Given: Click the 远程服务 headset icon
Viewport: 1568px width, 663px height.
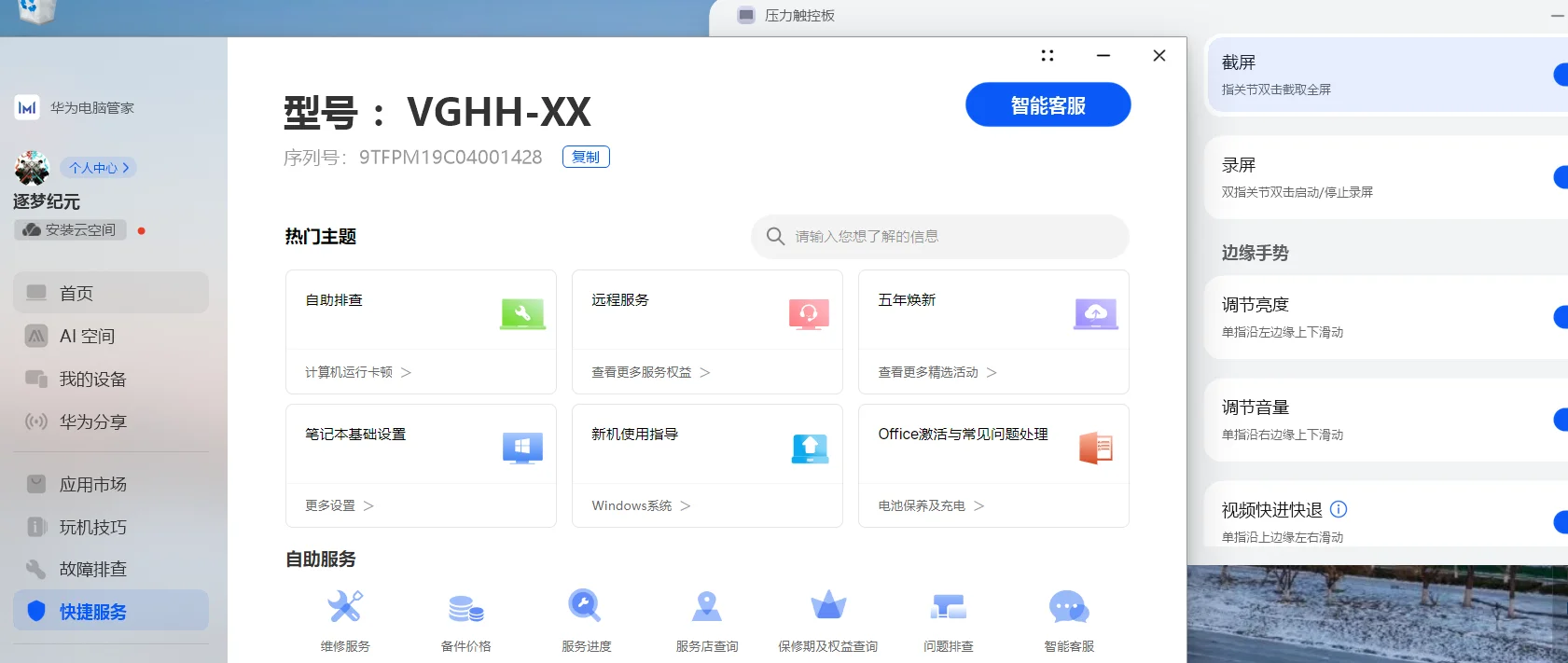Looking at the screenshot, I should click(809, 314).
